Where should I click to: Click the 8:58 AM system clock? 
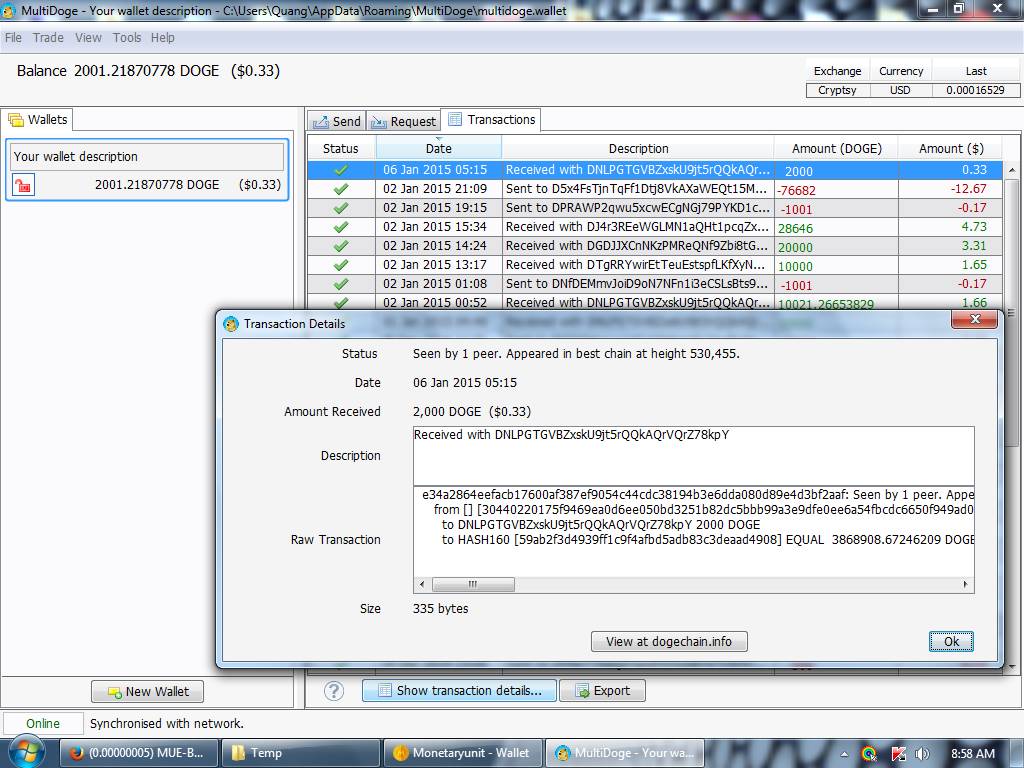pos(972,754)
